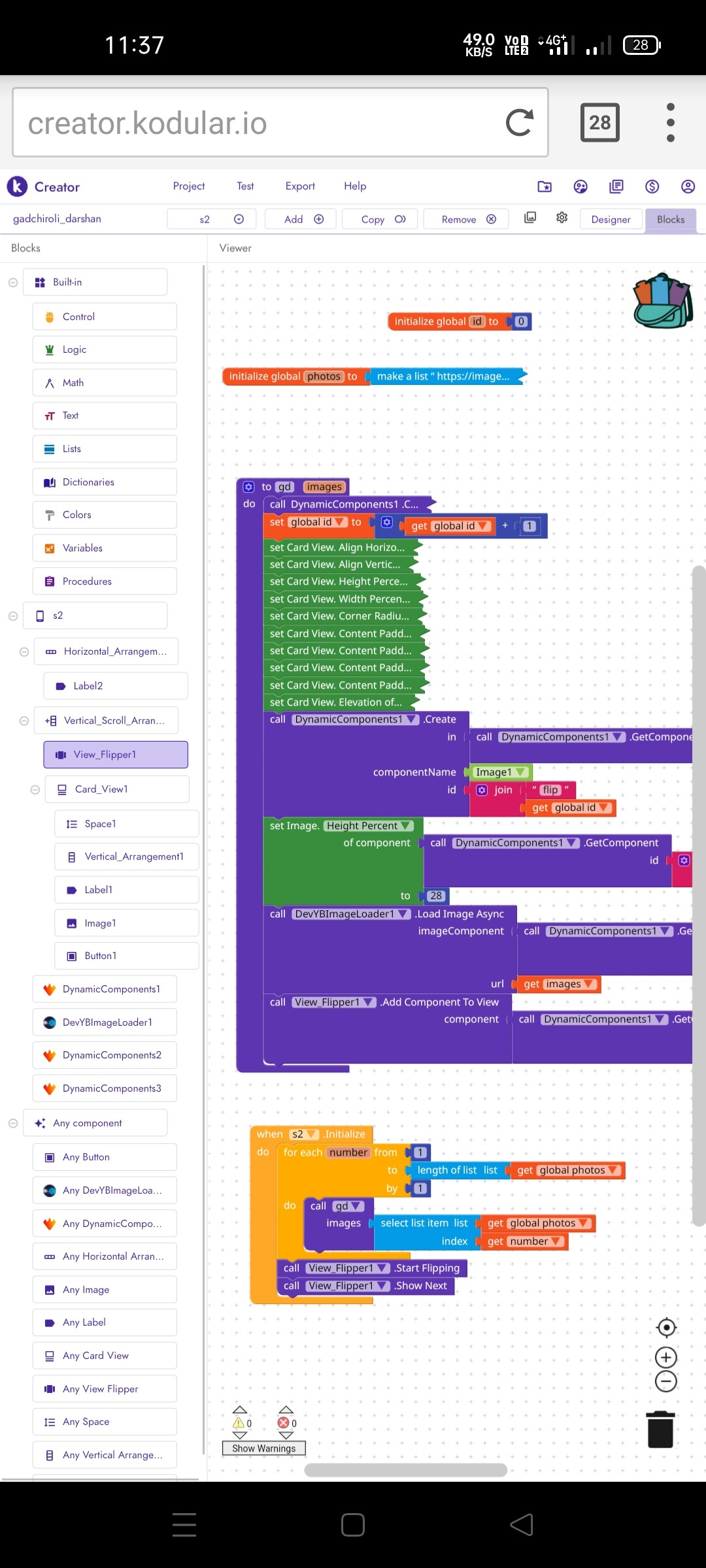Collapse the Built-in blocks section
The height and width of the screenshot is (1568, 706).
click(13, 283)
